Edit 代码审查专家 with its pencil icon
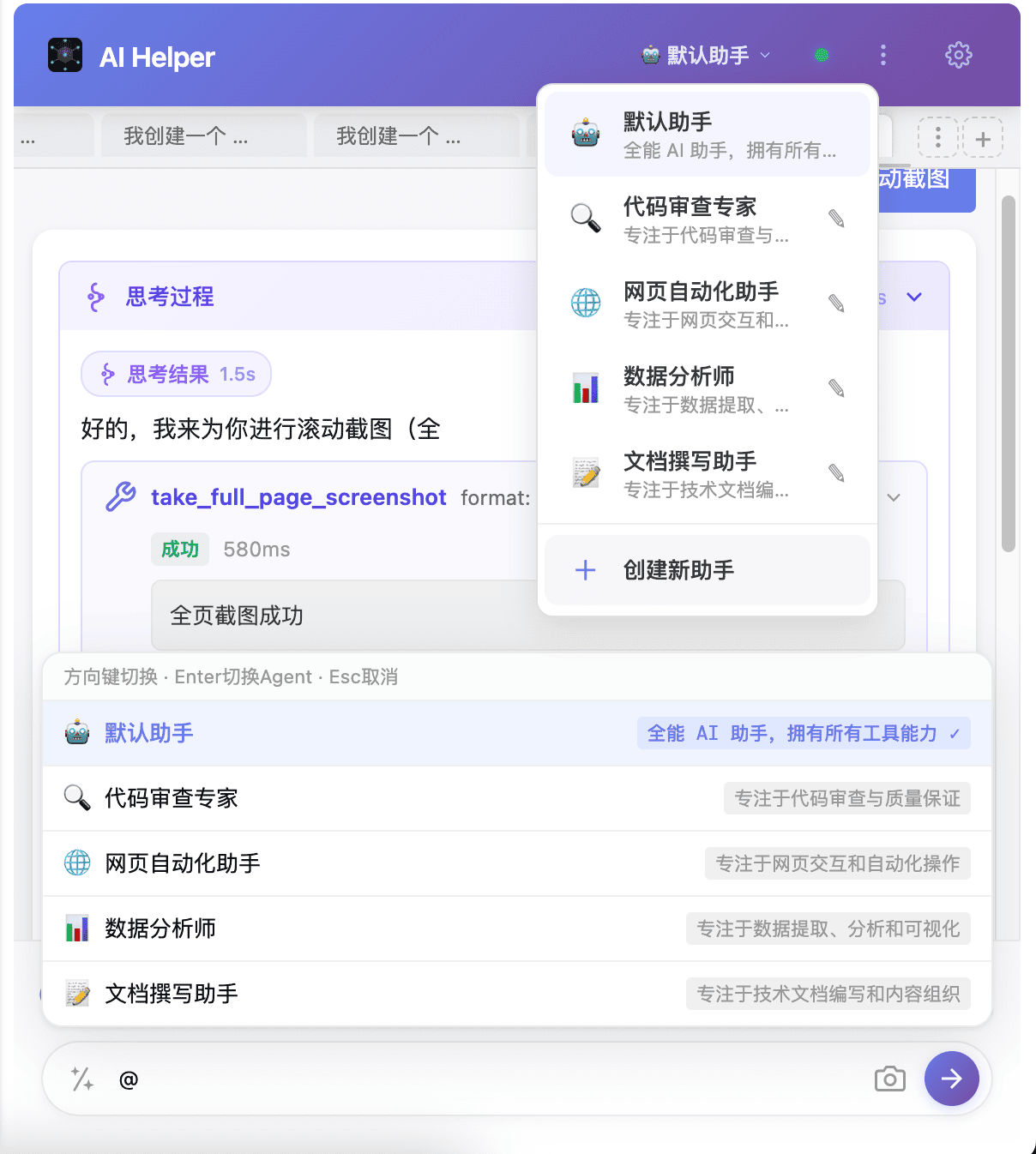Viewport: 1036px width, 1154px height. point(837,219)
